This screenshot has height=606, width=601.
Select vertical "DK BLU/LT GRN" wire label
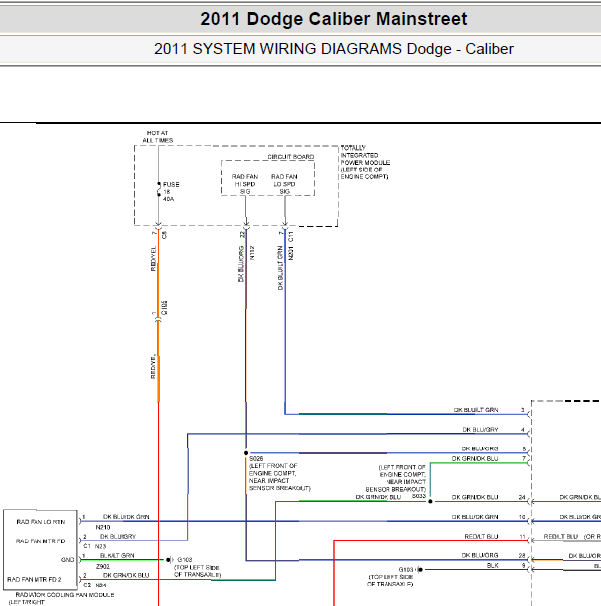point(281,268)
